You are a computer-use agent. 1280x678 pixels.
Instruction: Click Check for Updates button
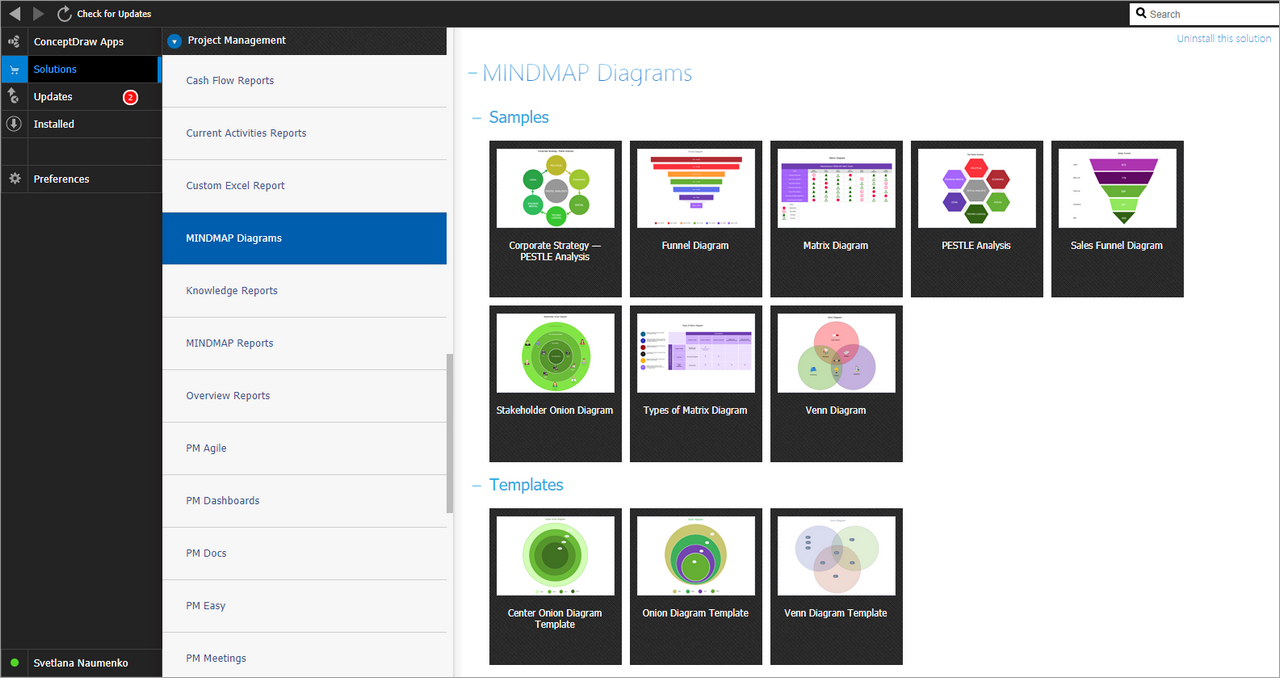105,13
